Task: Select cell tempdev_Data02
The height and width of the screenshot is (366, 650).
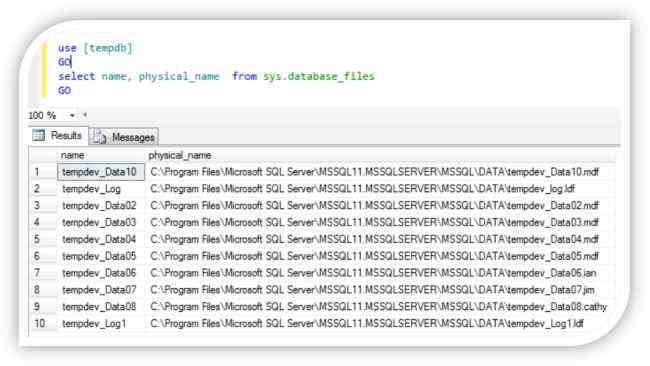Action: point(101,206)
